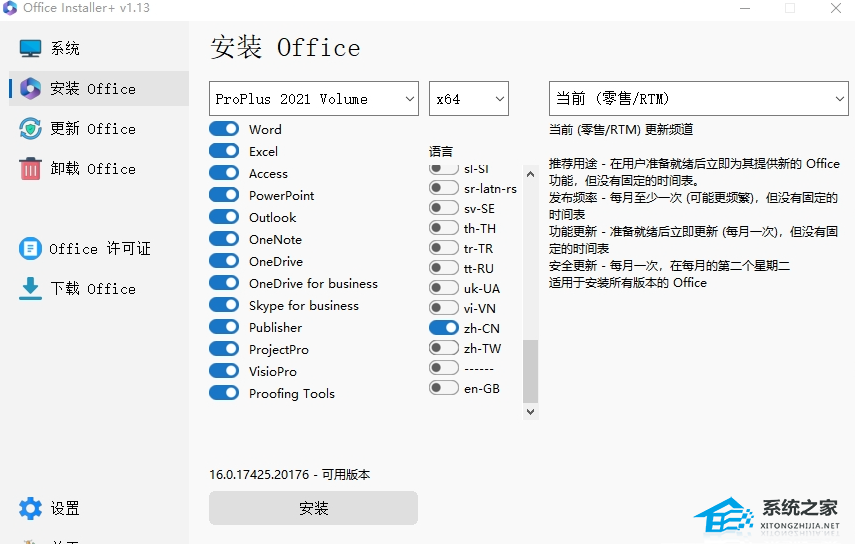The height and width of the screenshot is (544, 855).
Task: Disable OneDrive for business toggle
Action: point(224,283)
